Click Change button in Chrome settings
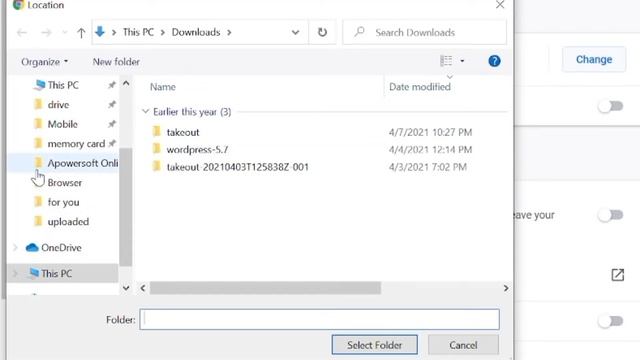Image resolution: width=640 pixels, height=360 pixels. [x=594, y=60]
